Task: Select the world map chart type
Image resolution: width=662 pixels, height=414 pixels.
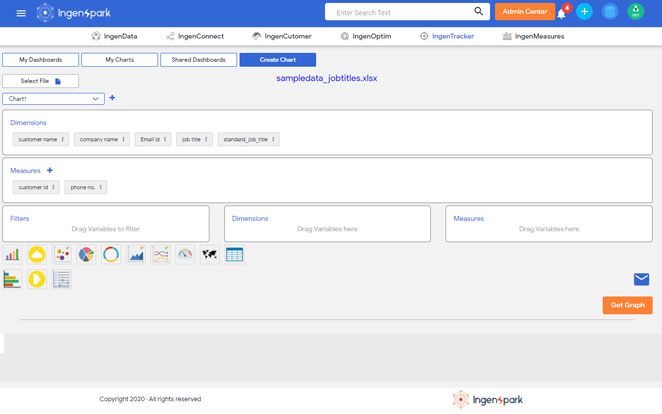Action: coord(210,254)
